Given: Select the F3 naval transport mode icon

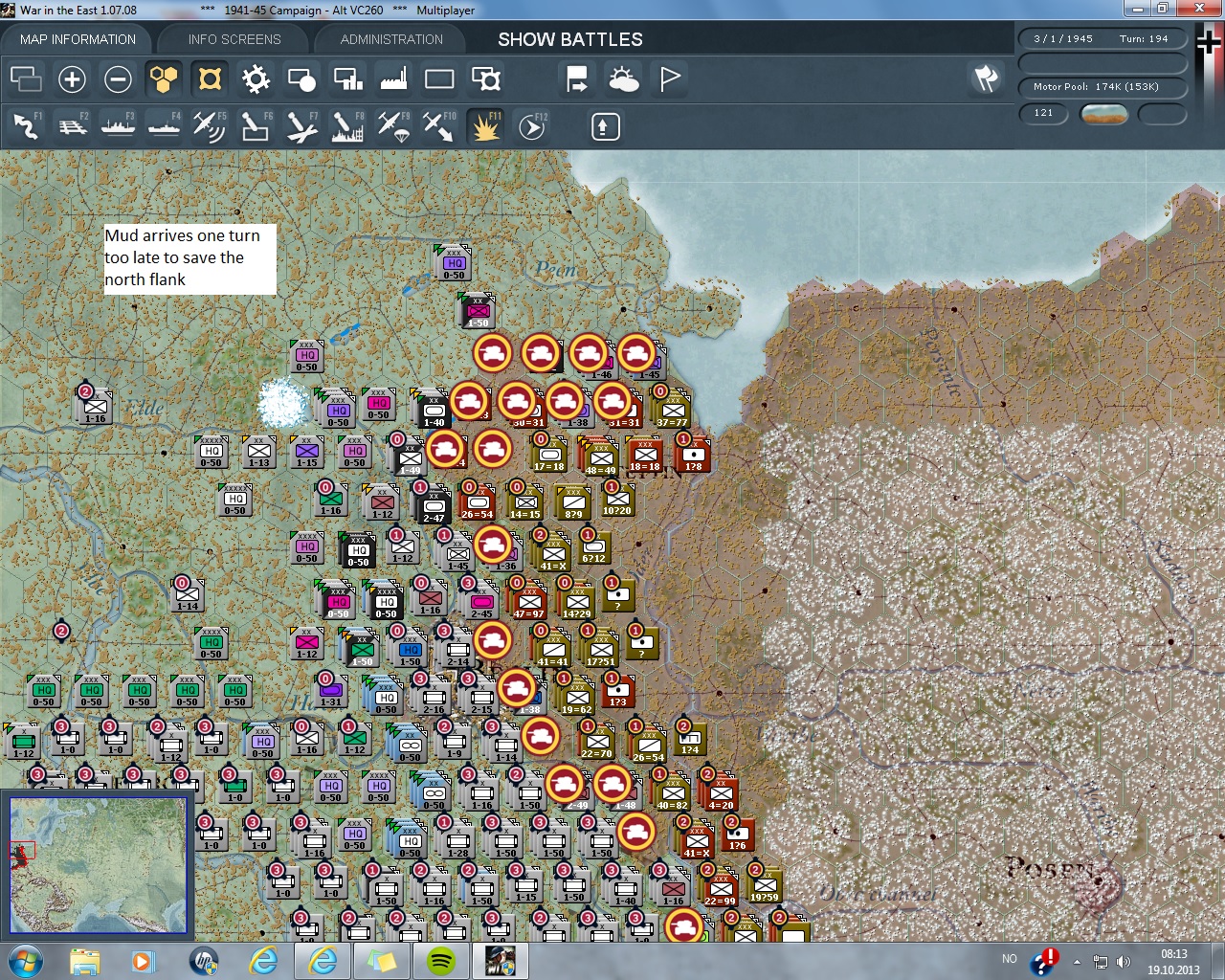Looking at the screenshot, I should point(118,126).
